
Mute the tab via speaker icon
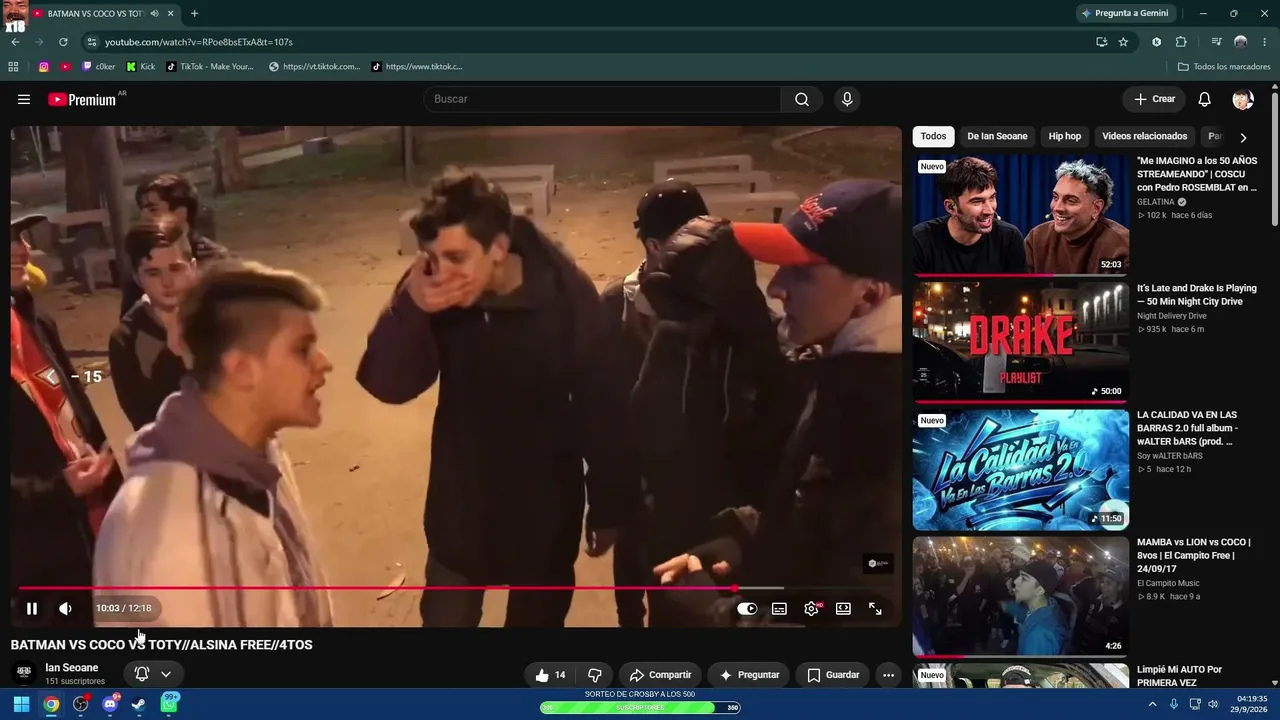(154, 13)
